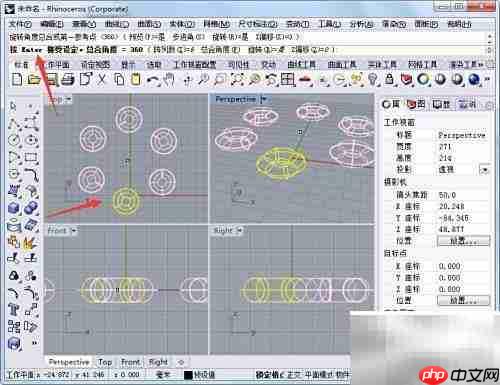Screen dimensions: 500x385
Task: Switch to the Top viewport tab at bottom
Action: [x=105, y=362]
